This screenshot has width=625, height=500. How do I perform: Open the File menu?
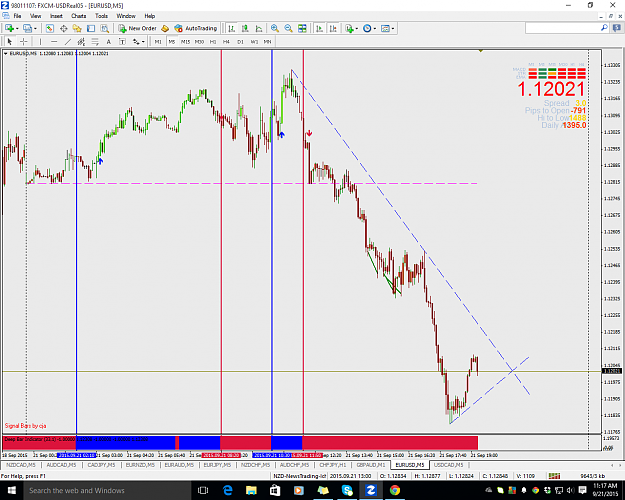click(x=17, y=16)
